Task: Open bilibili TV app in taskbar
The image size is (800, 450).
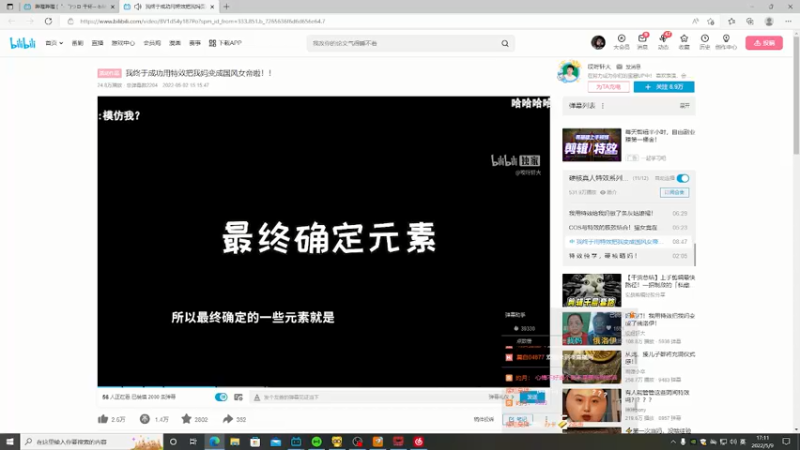Action: click(296, 441)
